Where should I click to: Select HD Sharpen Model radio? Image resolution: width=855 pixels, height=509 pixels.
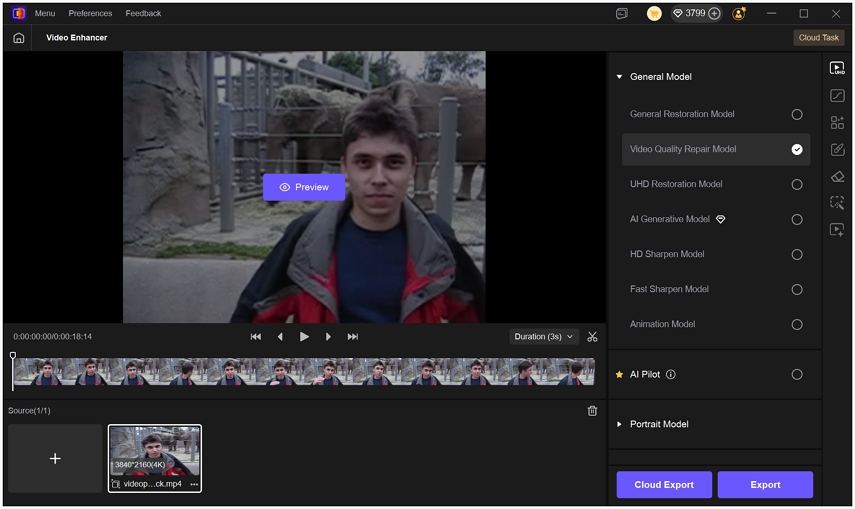coord(797,254)
